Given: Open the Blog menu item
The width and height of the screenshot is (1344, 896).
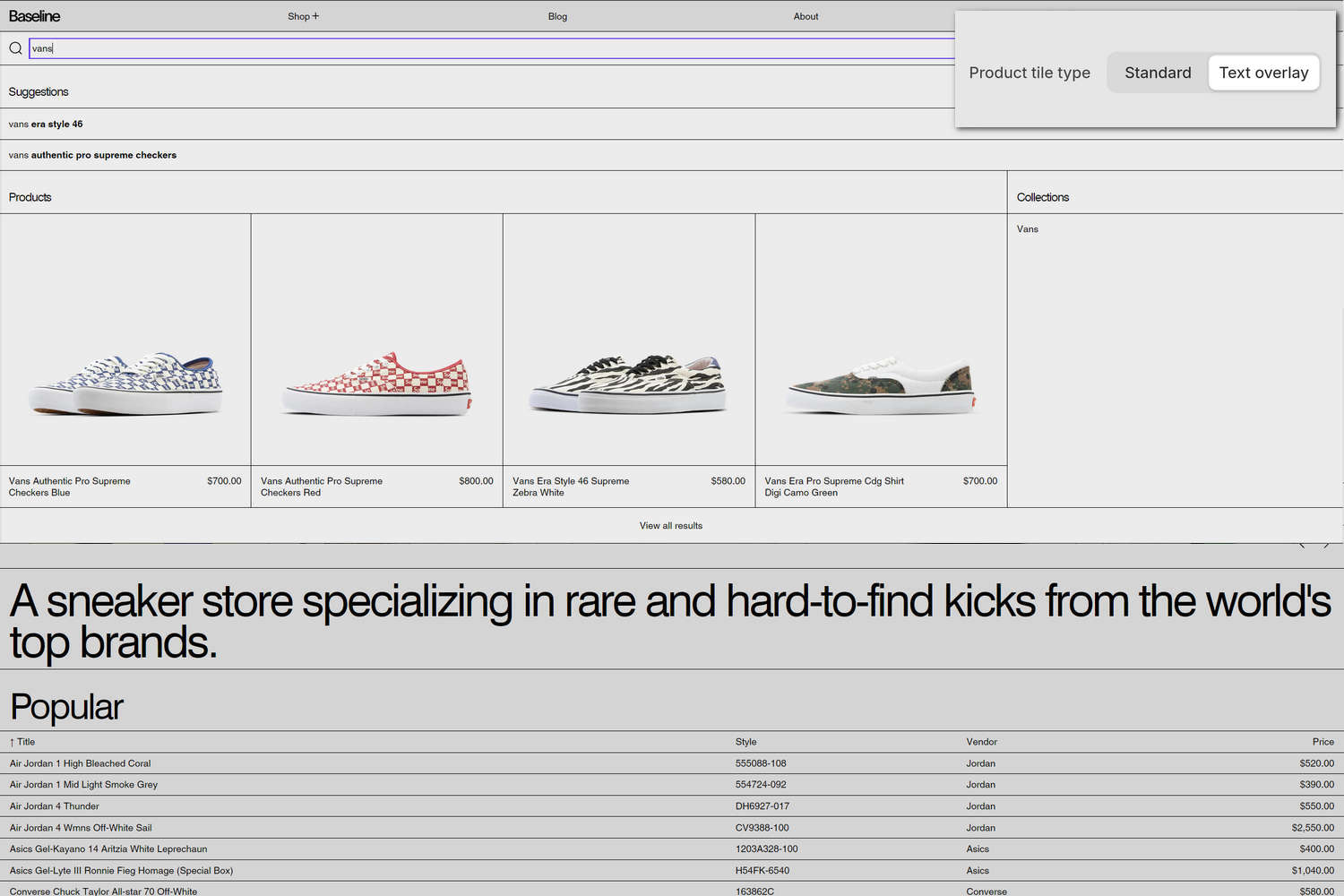Looking at the screenshot, I should click(x=557, y=15).
